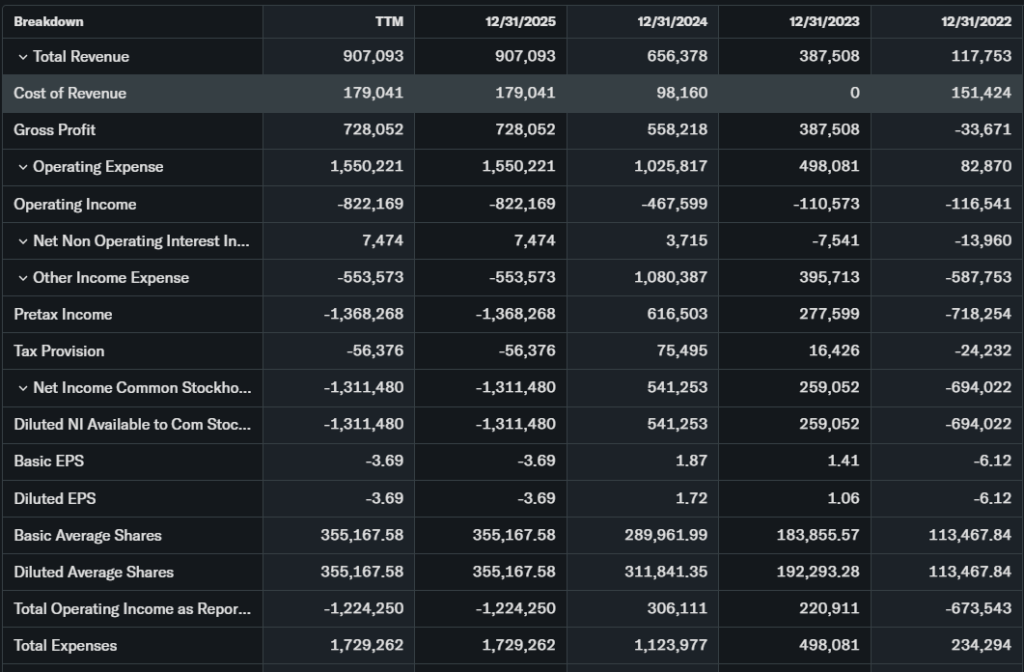Click the Diluted Average Shares row label
1024x672 pixels.
coord(94,572)
